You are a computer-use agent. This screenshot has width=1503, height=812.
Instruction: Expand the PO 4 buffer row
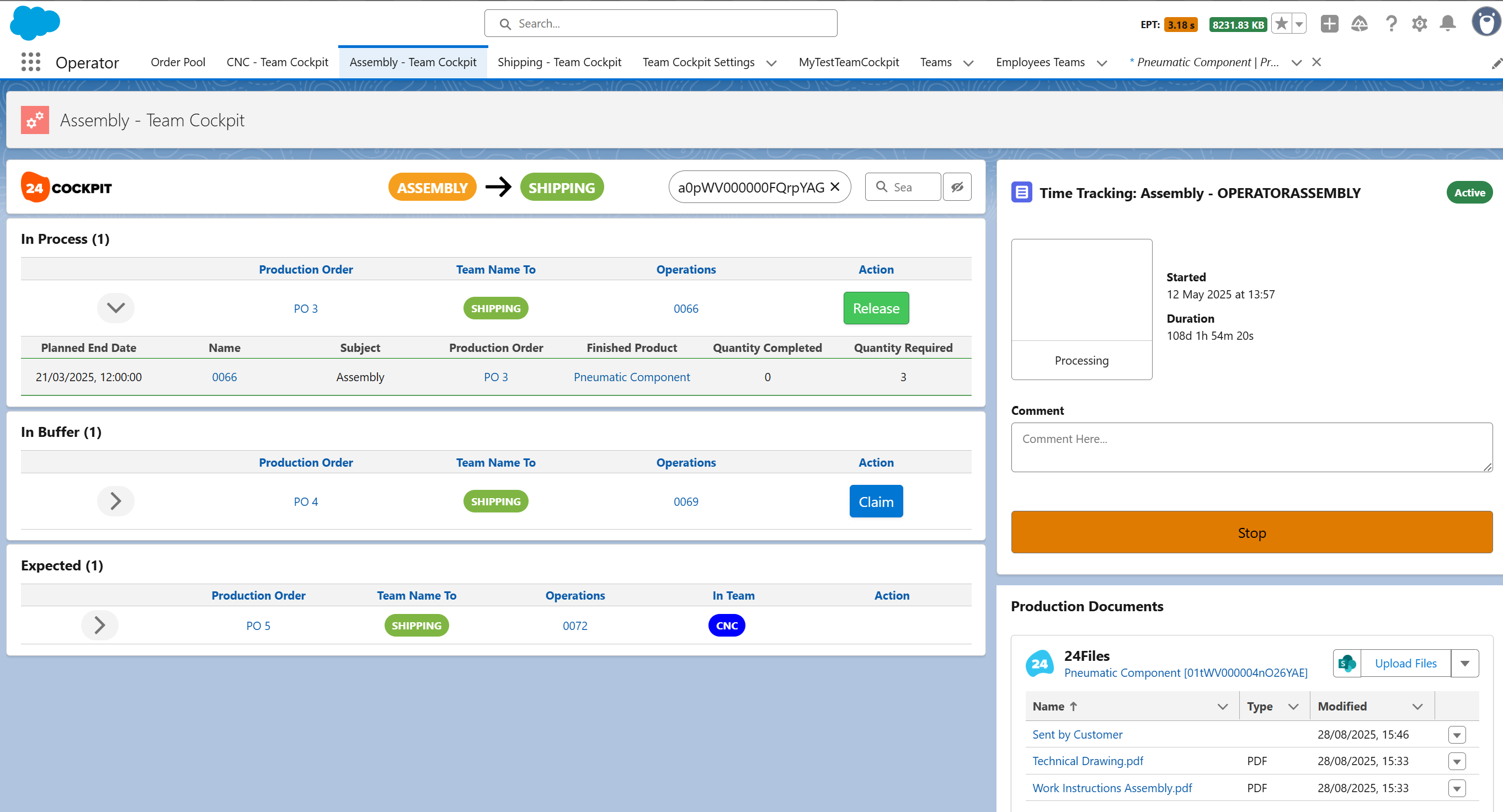[x=115, y=501]
